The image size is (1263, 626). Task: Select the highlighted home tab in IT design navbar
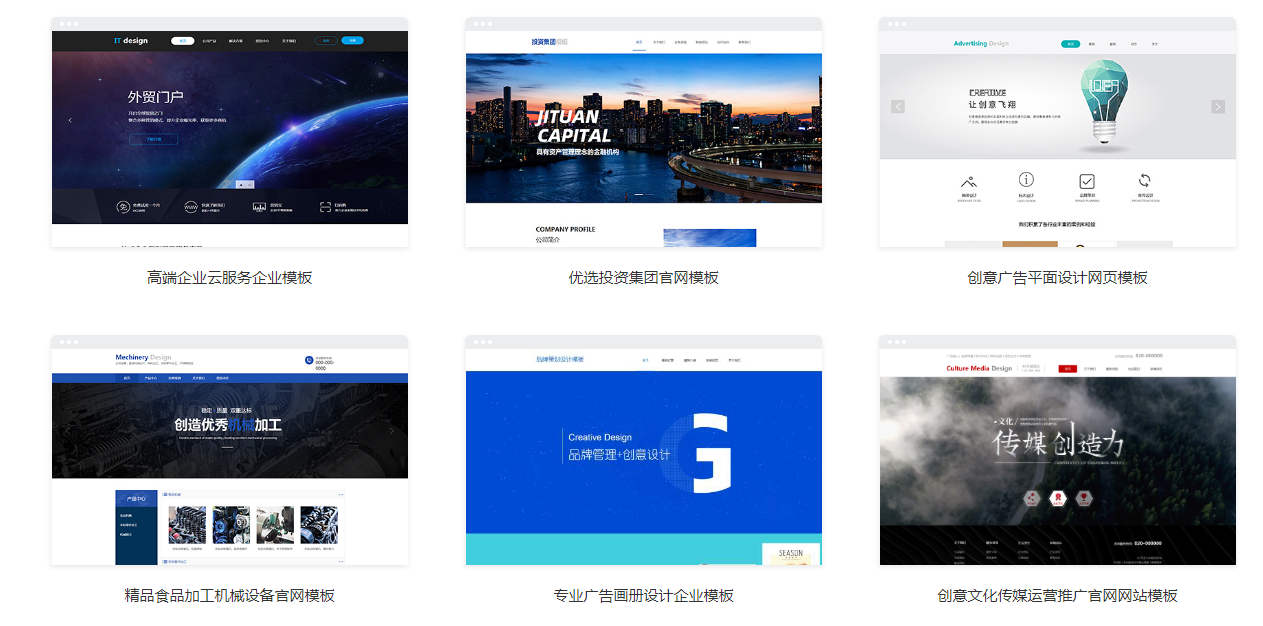click(x=183, y=41)
